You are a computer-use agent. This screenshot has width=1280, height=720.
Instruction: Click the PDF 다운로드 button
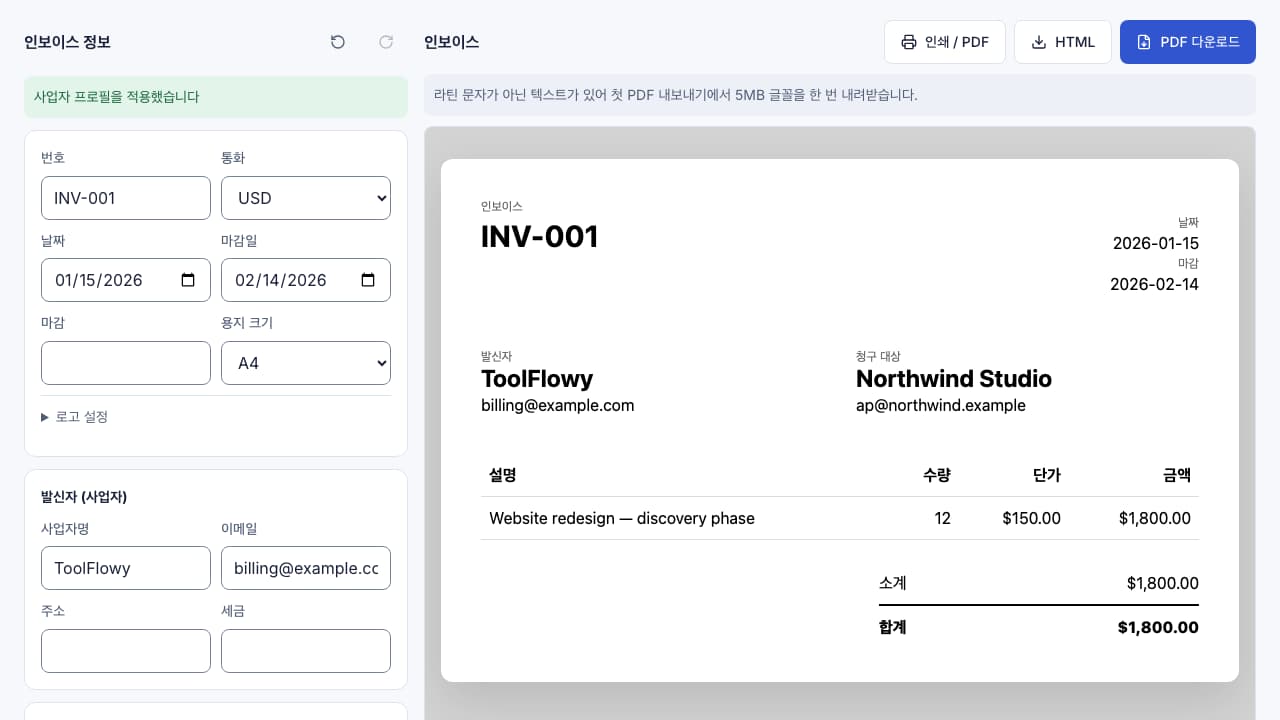(1188, 42)
